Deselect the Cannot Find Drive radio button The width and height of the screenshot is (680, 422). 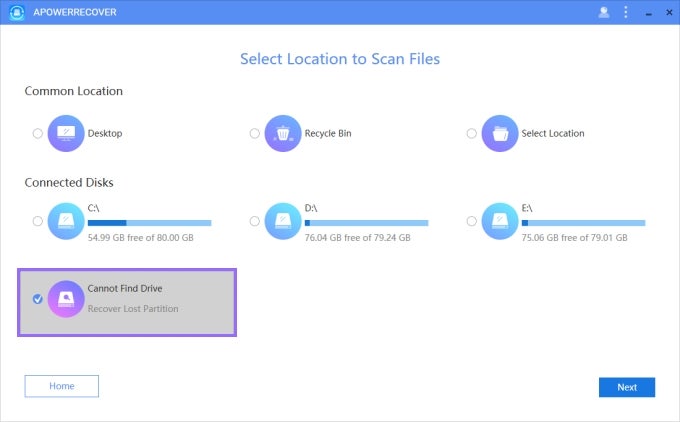coord(38,298)
